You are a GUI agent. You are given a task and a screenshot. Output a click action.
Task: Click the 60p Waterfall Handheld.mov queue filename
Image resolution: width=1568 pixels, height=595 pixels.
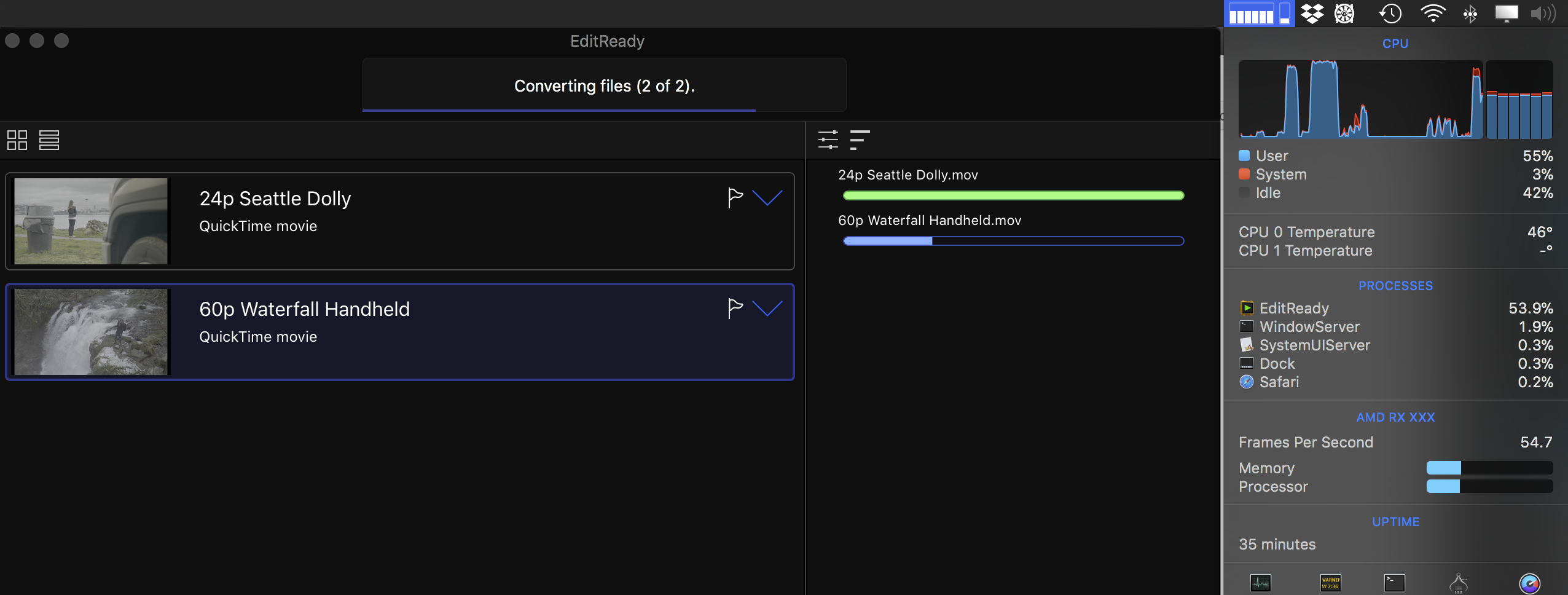930,221
